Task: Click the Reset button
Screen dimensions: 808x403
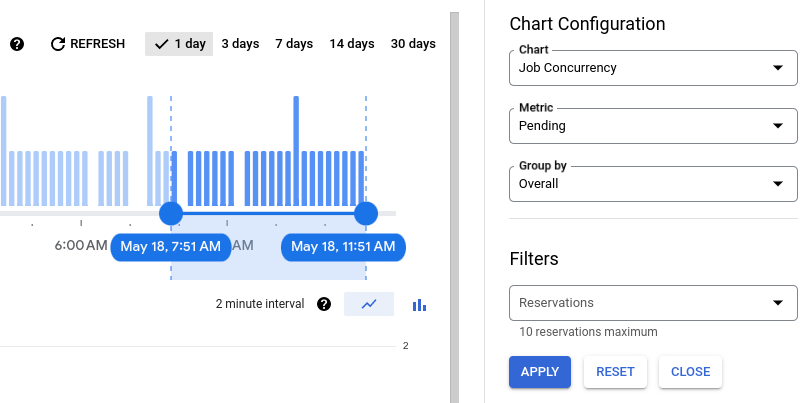Action: (615, 371)
